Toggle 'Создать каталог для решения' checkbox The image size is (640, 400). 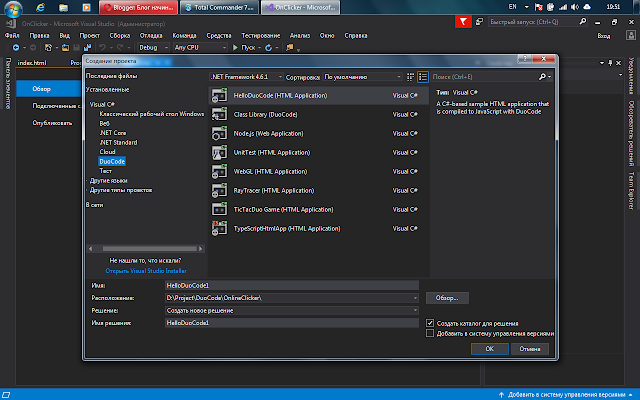point(430,323)
